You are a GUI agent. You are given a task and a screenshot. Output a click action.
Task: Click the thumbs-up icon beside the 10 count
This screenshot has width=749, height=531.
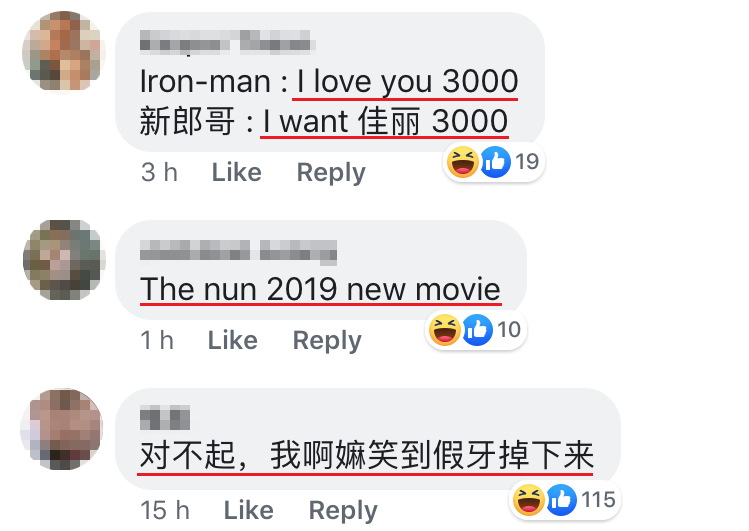(x=477, y=330)
